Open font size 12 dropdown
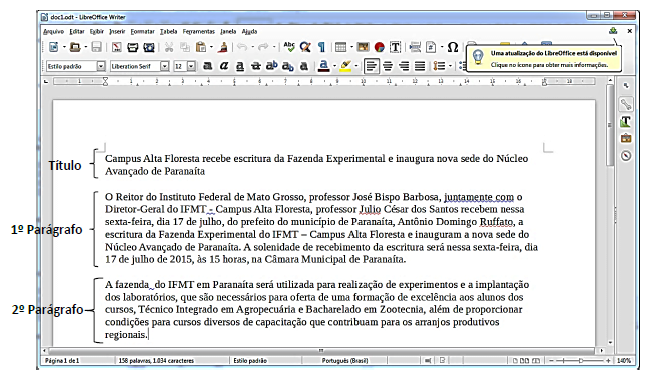 [191, 66]
